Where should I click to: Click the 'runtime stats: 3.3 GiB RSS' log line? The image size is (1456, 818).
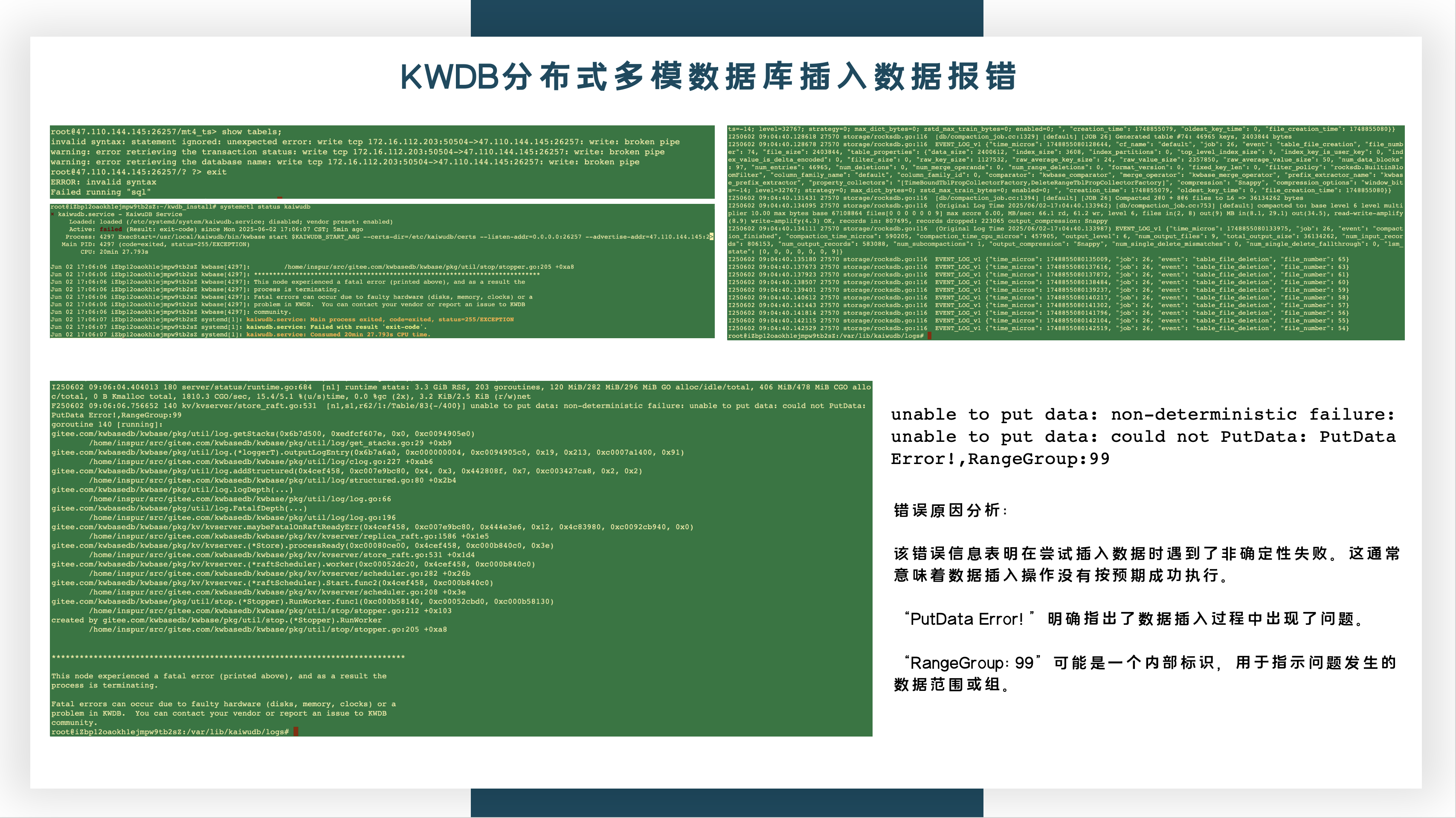(461, 392)
